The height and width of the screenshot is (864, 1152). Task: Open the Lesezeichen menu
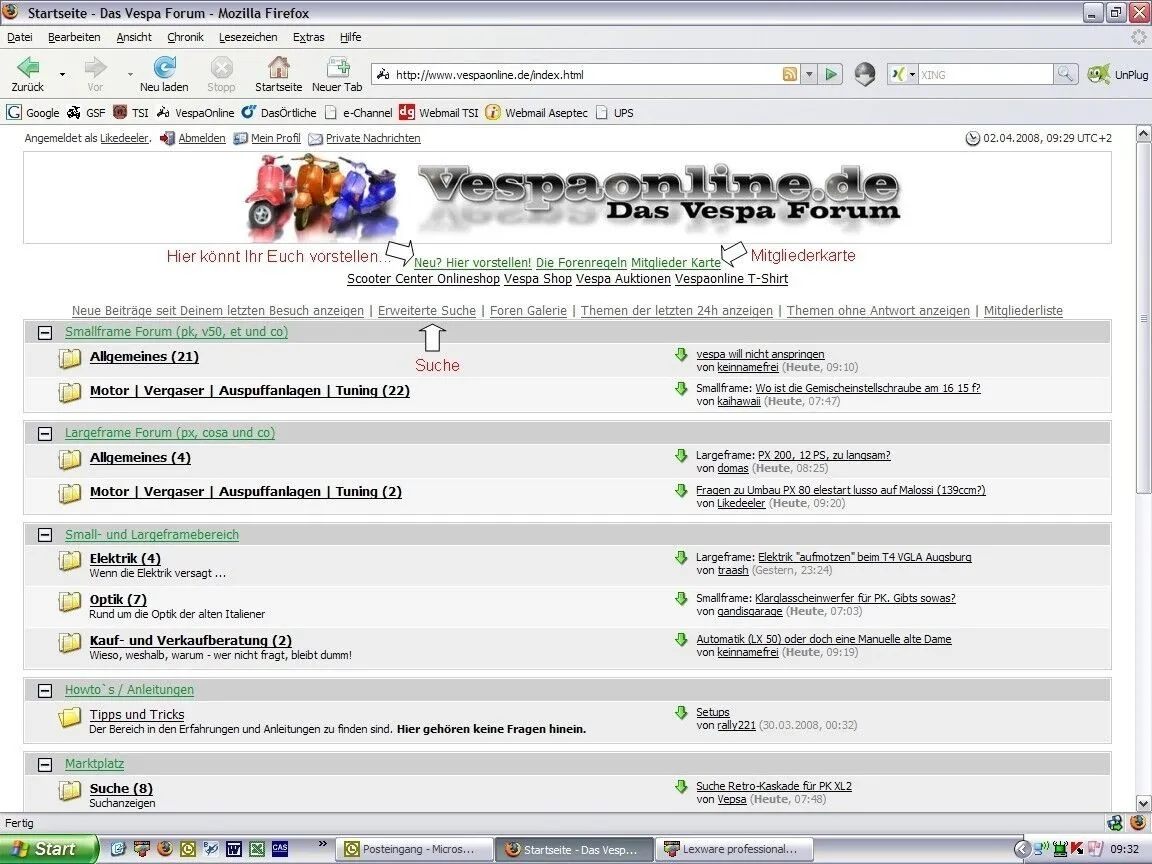click(248, 37)
